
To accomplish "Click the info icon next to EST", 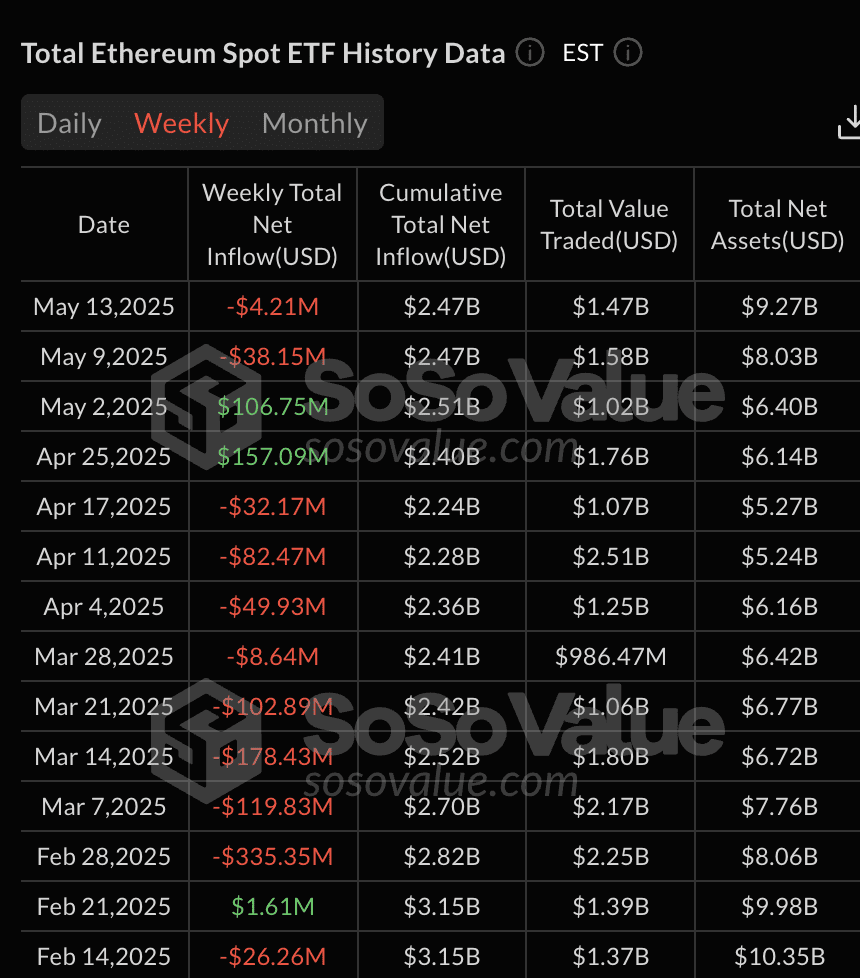I will click(628, 52).
